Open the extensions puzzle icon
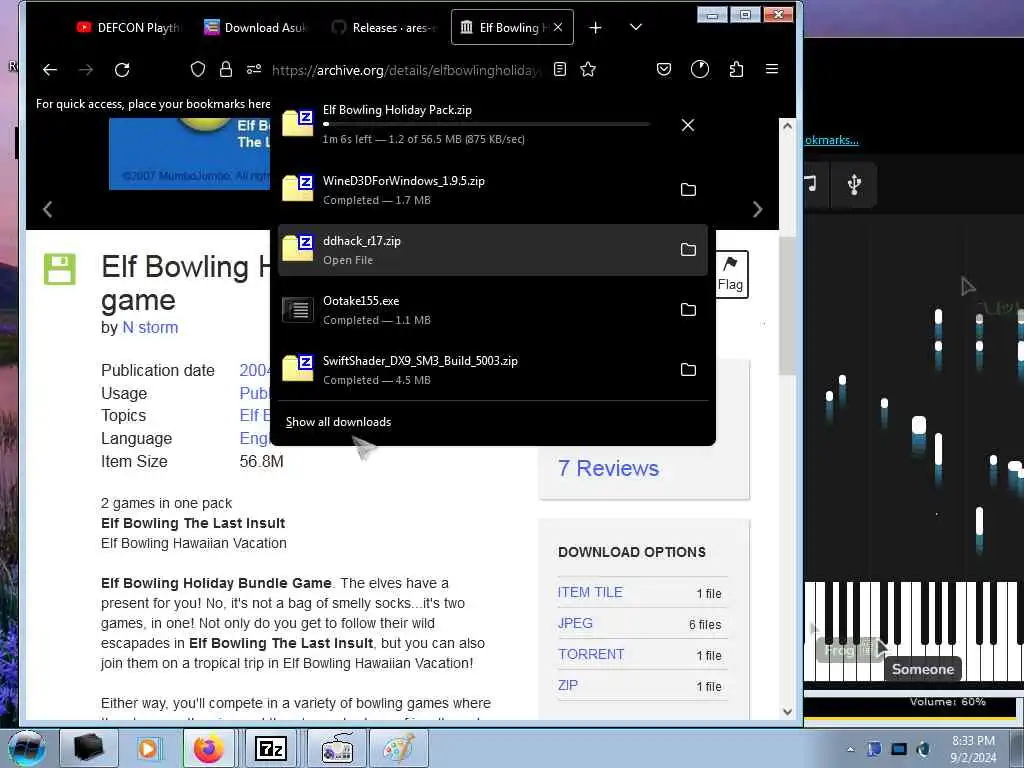This screenshot has height=768, width=1024. tap(736, 69)
